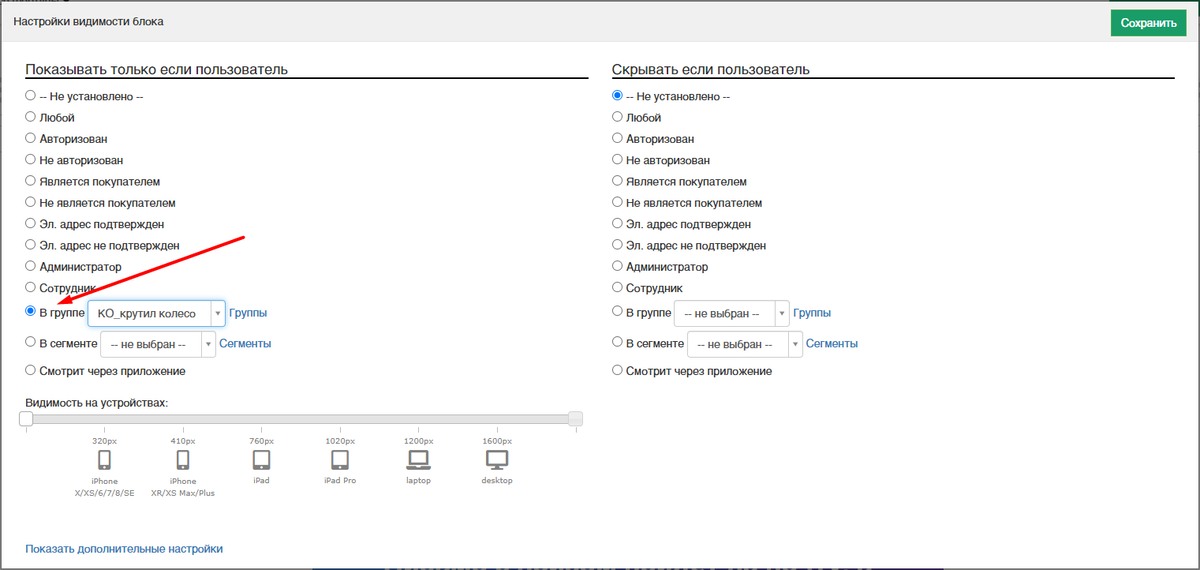1200x570 pixels.
Task: Open the 'Сегменты' link in hide section
Action: (x=832, y=344)
